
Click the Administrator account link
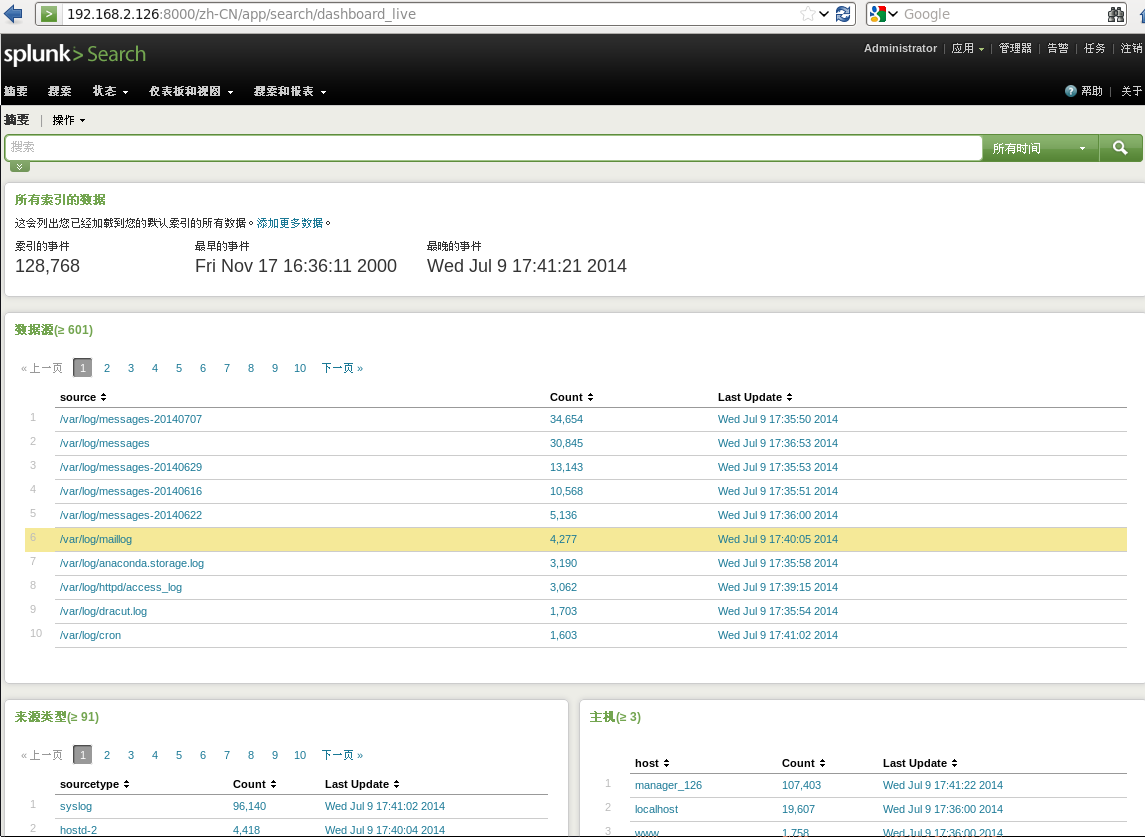pyautogui.click(x=900, y=48)
